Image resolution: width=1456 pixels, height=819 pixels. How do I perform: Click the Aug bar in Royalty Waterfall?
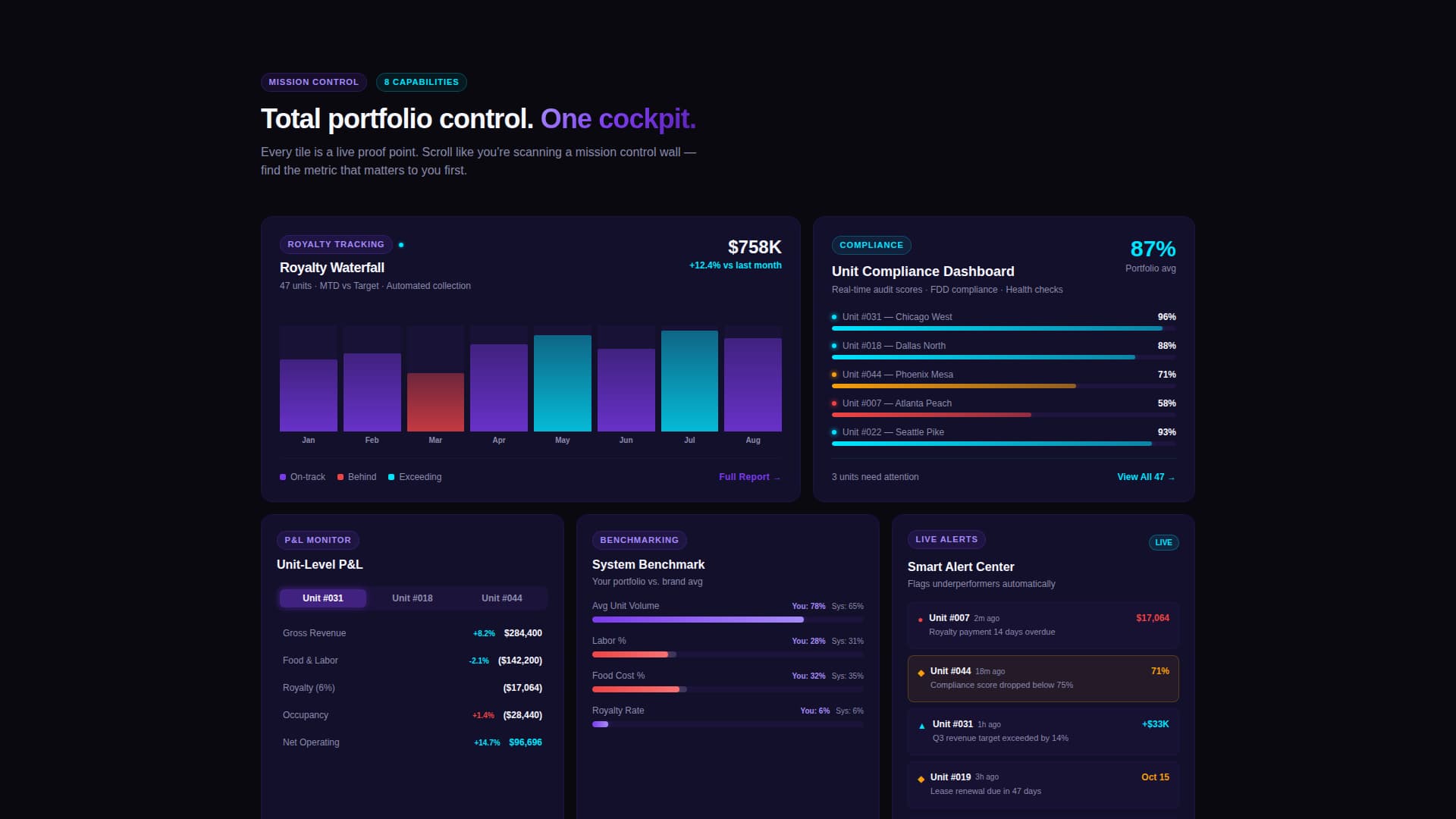753,384
